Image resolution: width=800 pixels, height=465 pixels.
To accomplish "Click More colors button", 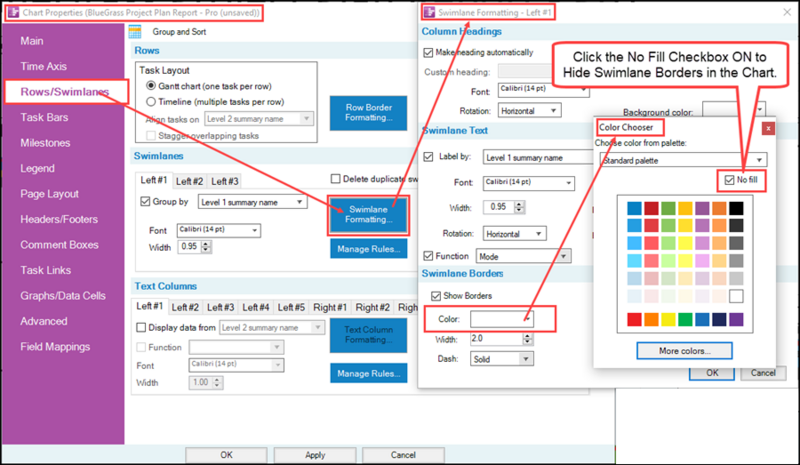I will (x=684, y=351).
